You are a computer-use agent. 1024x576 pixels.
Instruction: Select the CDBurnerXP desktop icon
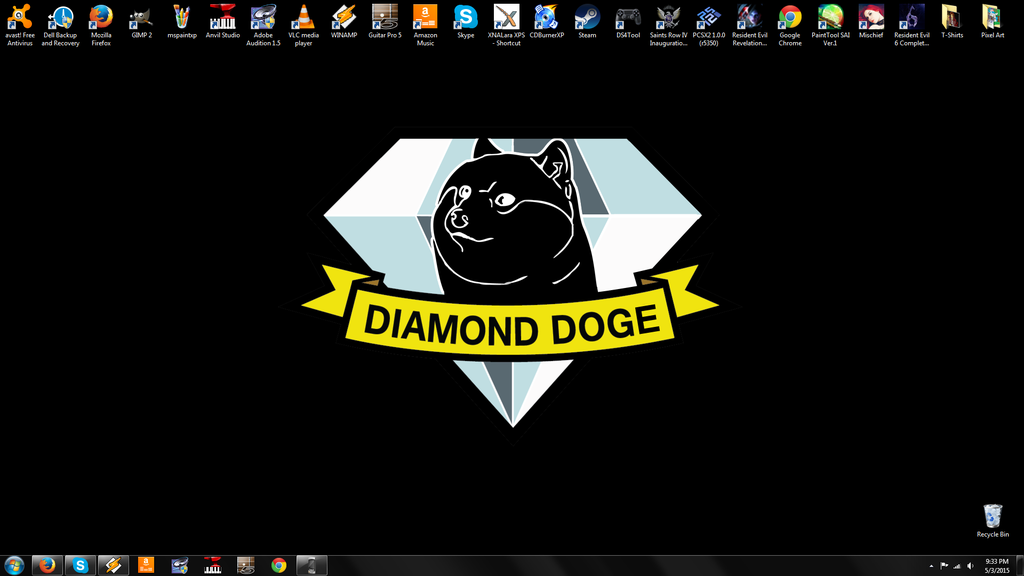547,21
